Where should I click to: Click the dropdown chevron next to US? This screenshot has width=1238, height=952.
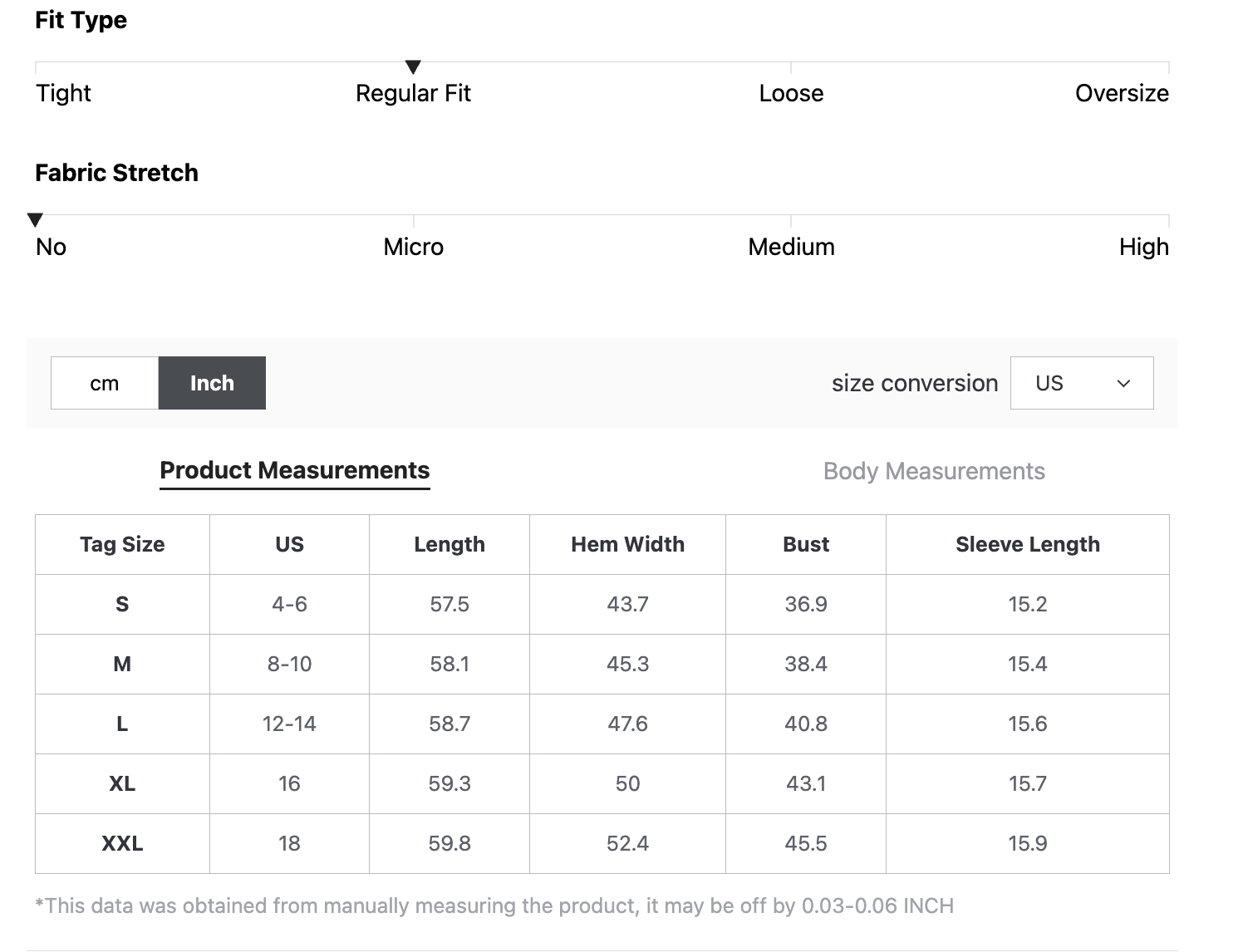pos(1123,383)
